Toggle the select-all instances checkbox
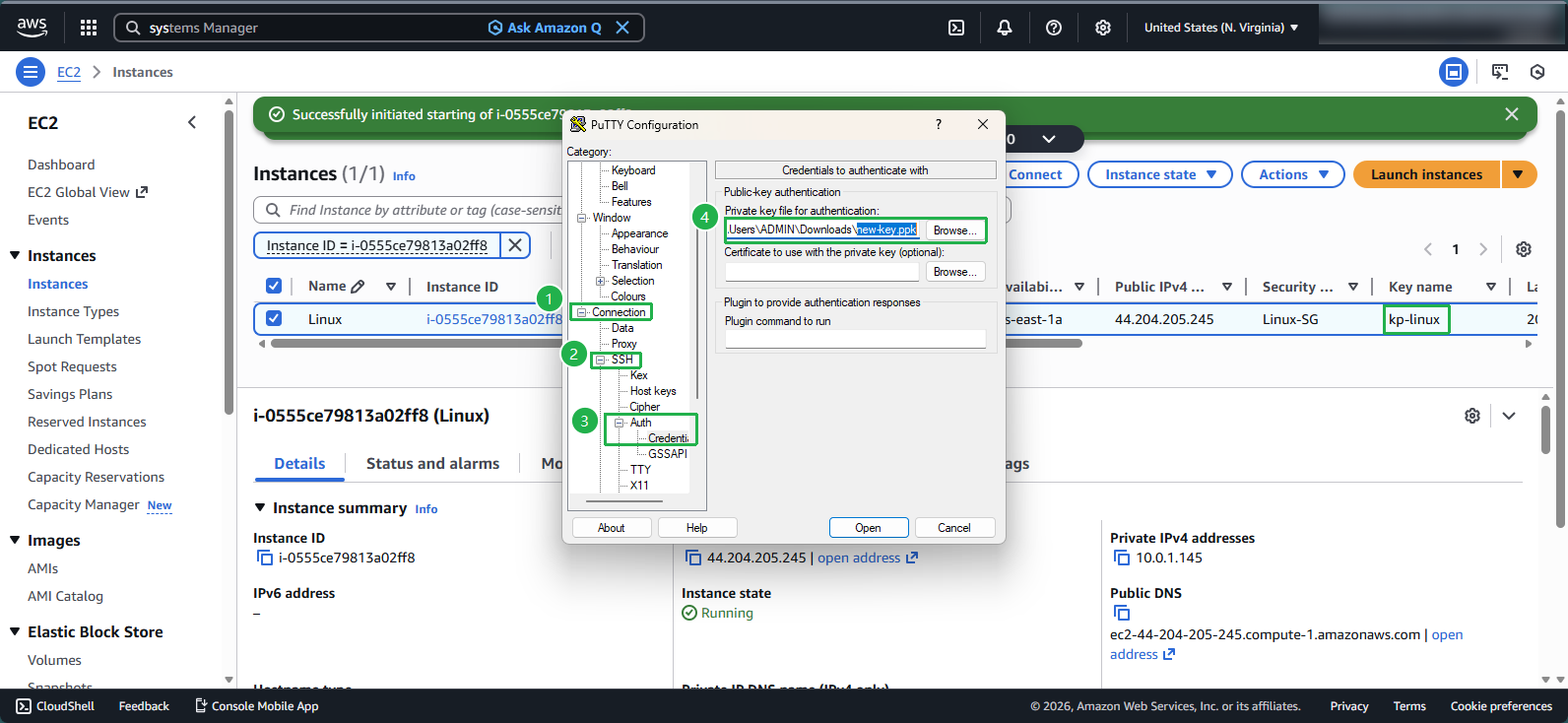1568x723 pixels. click(274, 287)
